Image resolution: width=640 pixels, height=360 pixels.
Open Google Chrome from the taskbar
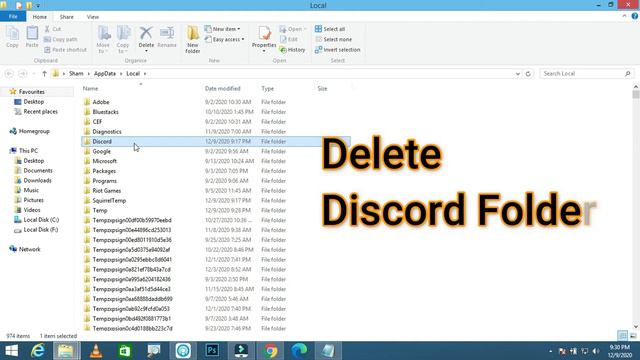tap(270, 351)
